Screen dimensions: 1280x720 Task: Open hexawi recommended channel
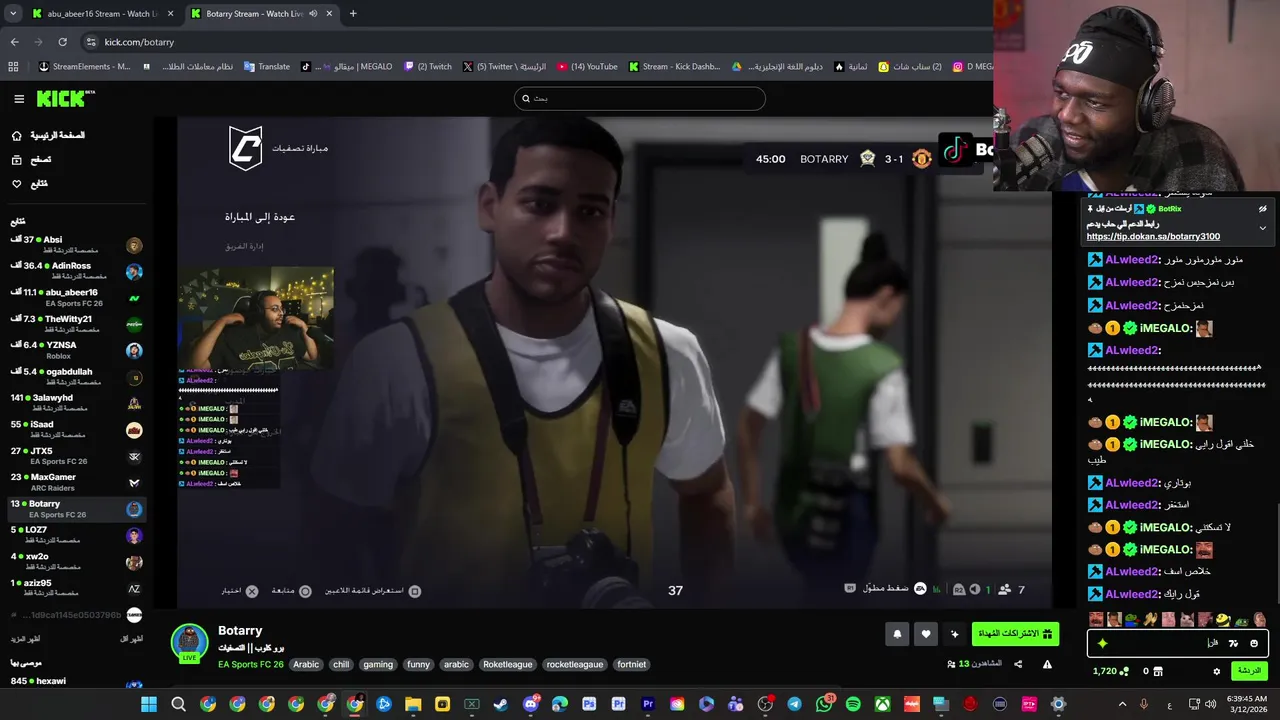click(75, 682)
